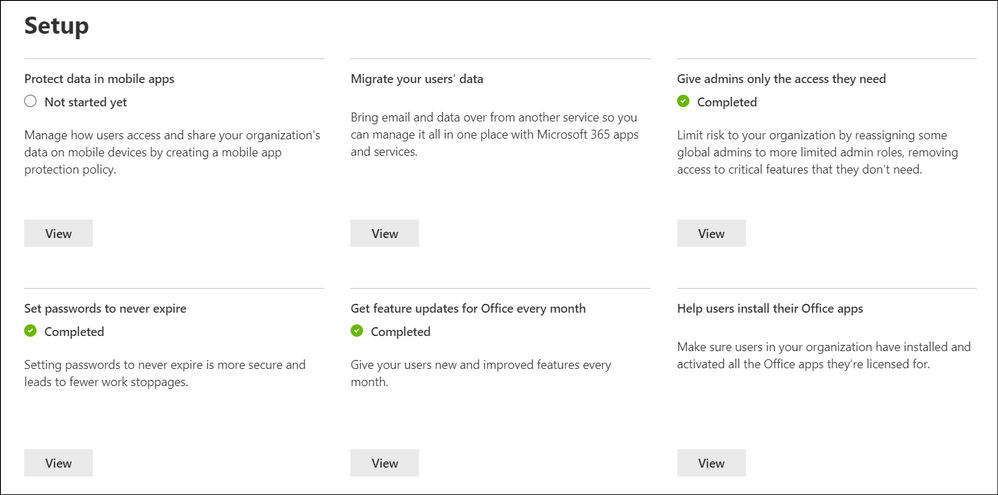This screenshot has width=998, height=495.
Task: Select the 'Set passwords to never expire' title
Action: coord(105,309)
